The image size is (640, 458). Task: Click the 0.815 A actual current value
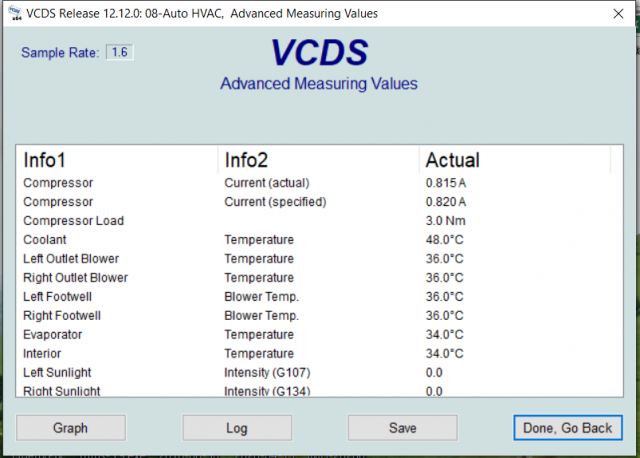coord(446,183)
